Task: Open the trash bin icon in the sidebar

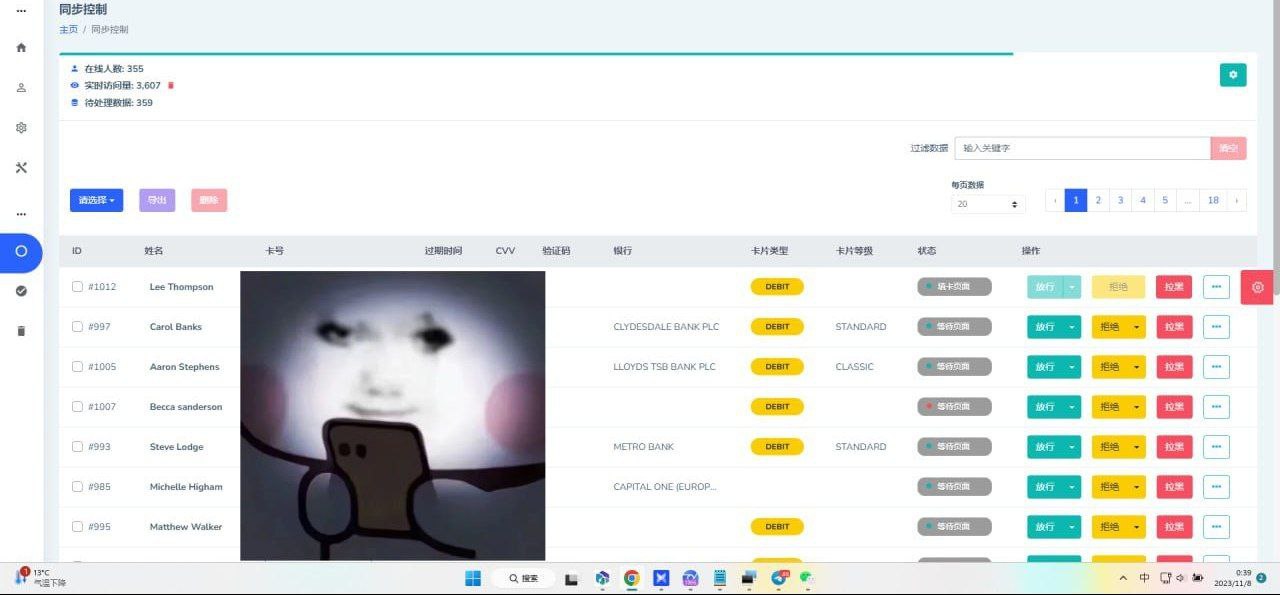Action: tap(21, 331)
